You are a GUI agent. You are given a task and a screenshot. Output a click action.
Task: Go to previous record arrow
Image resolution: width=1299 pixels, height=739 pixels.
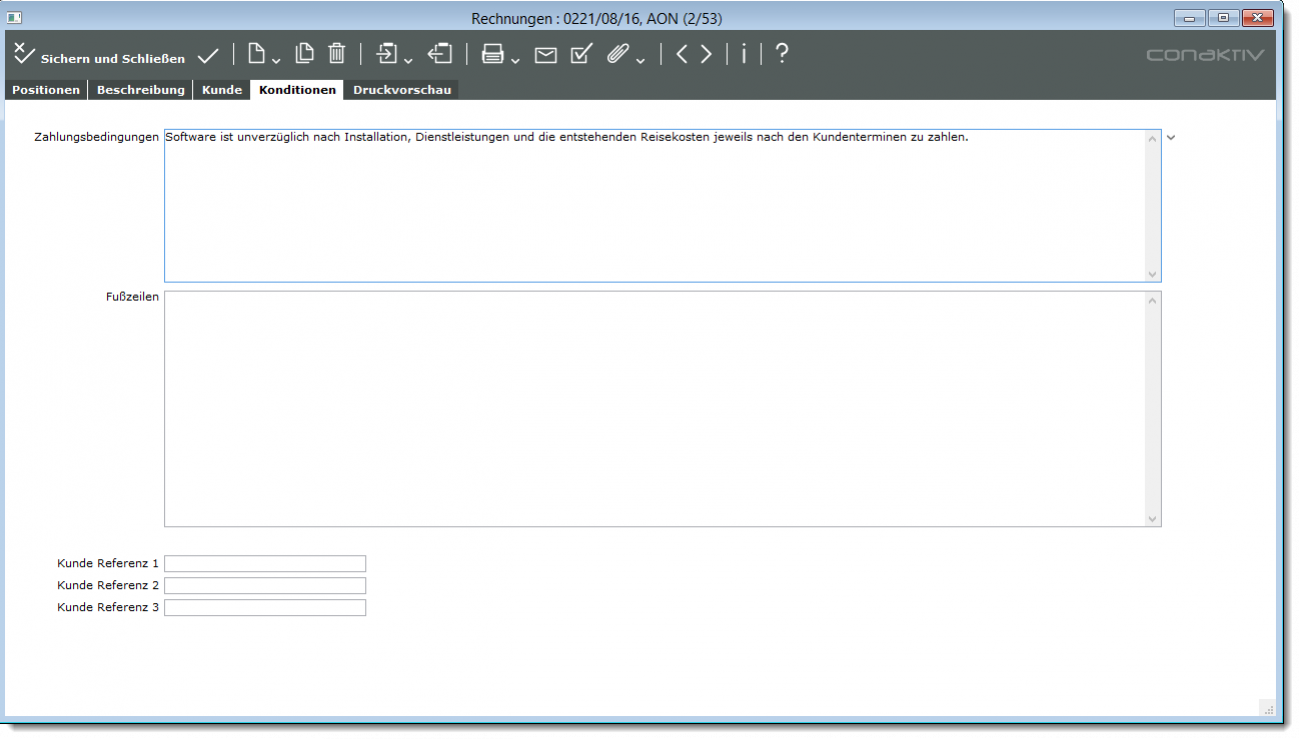pyautogui.click(x=682, y=55)
